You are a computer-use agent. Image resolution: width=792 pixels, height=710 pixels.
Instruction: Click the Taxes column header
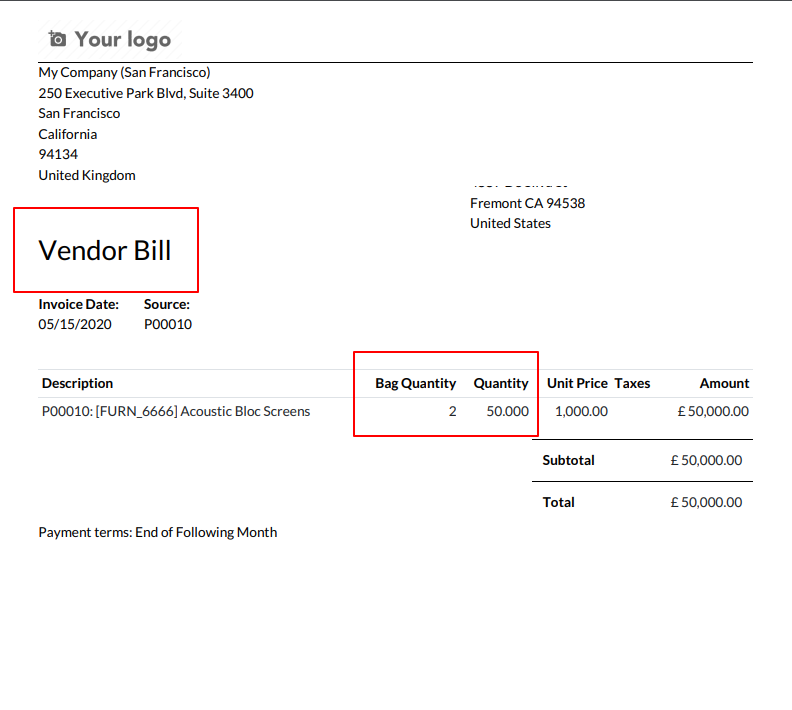tap(632, 383)
